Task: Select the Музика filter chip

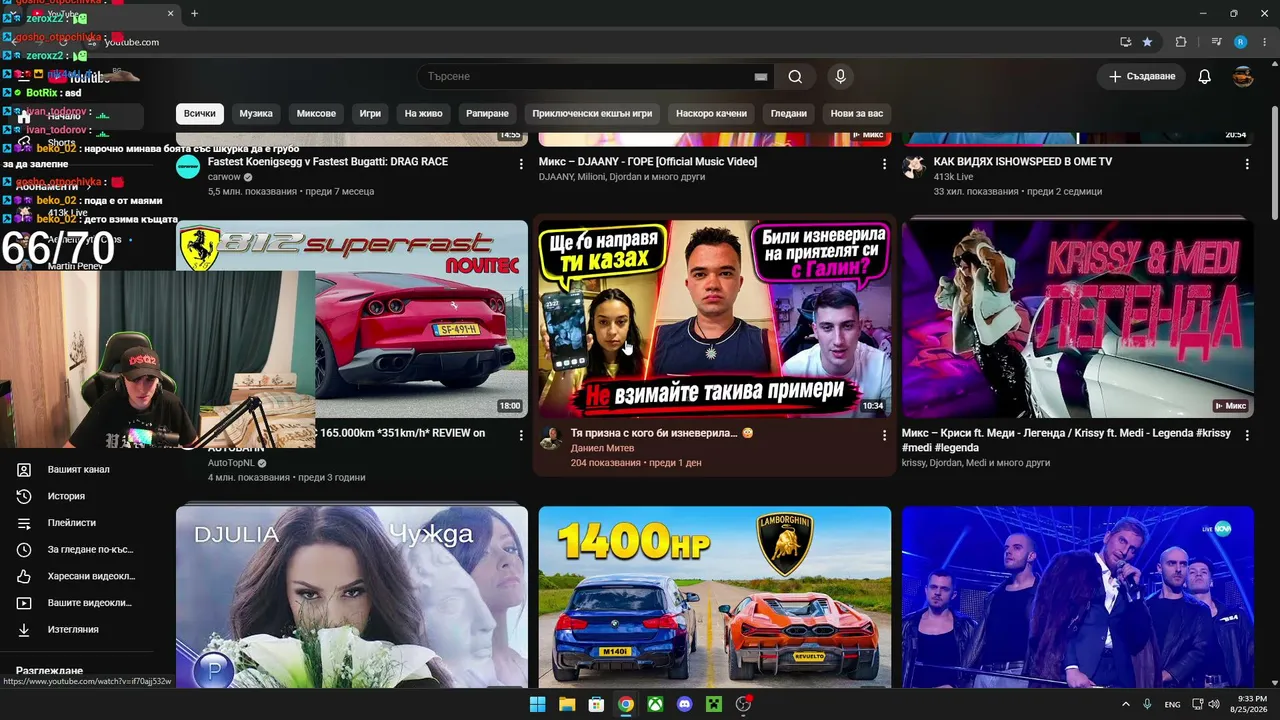Action: coord(256,114)
